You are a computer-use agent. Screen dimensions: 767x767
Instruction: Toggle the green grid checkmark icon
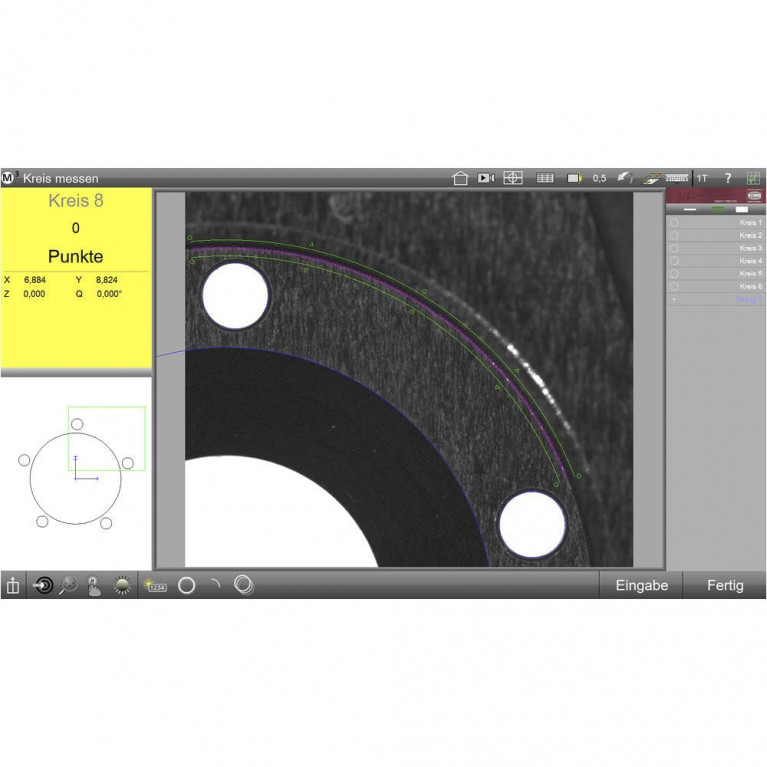click(753, 178)
